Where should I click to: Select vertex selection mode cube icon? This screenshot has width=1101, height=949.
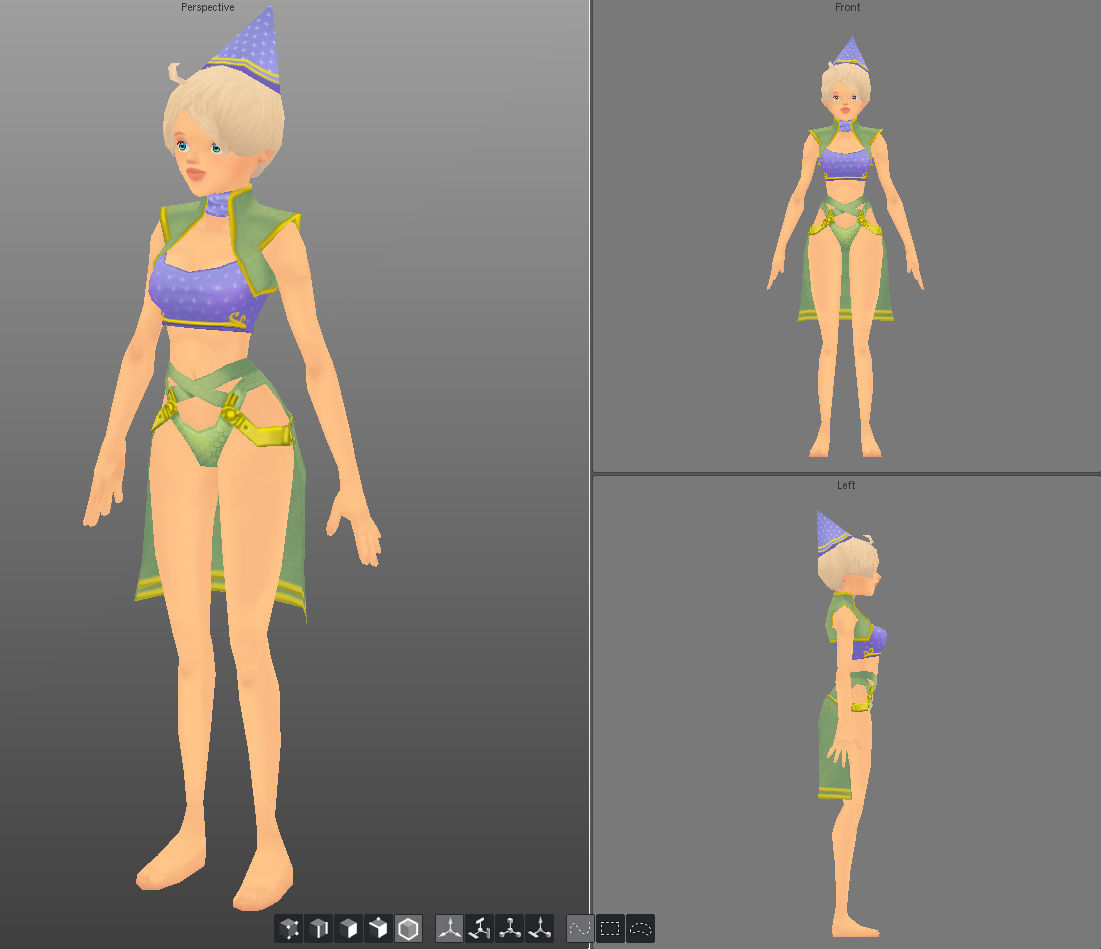click(289, 929)
